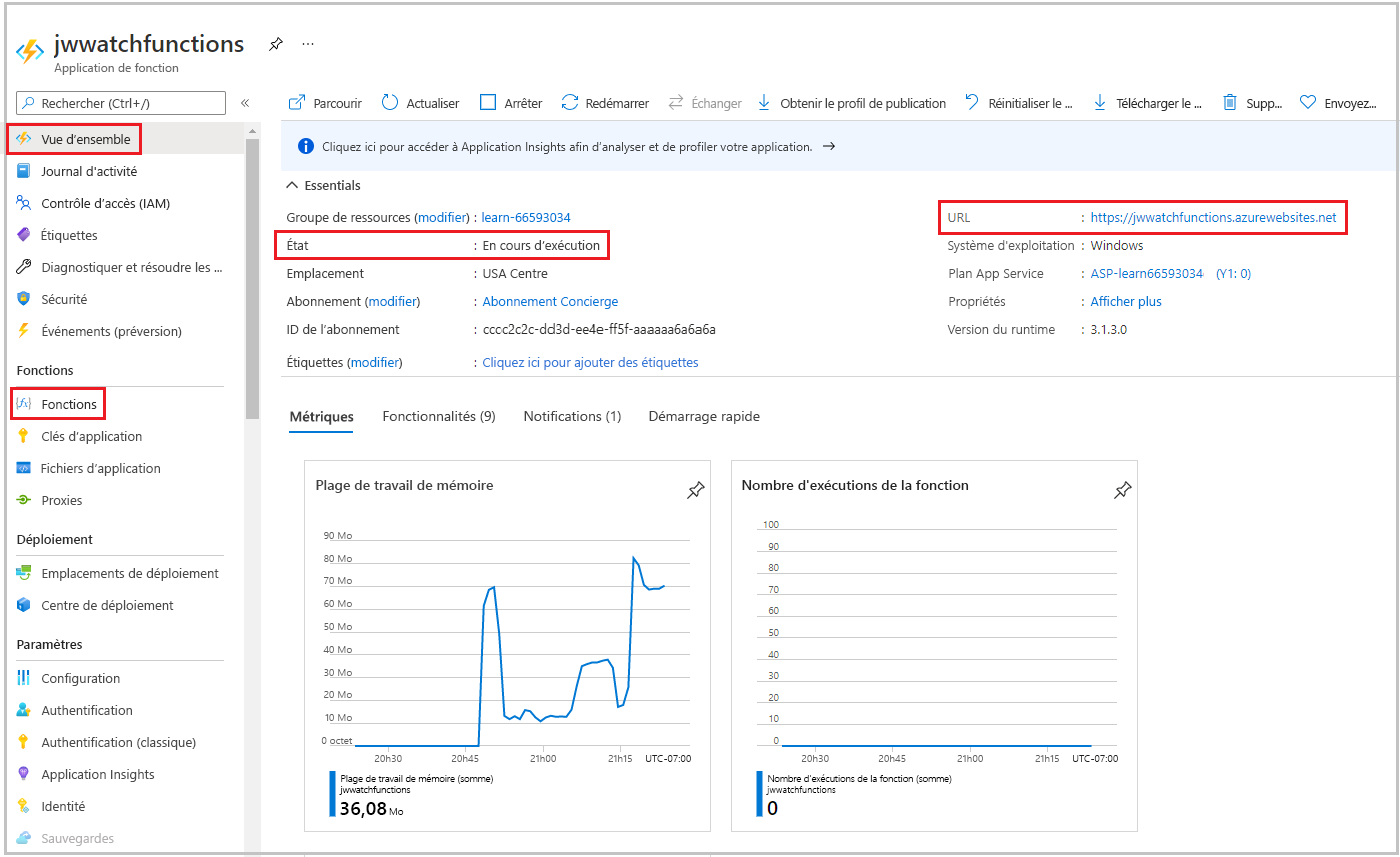Open Authentification in sidebar

(x=87, y=710)
